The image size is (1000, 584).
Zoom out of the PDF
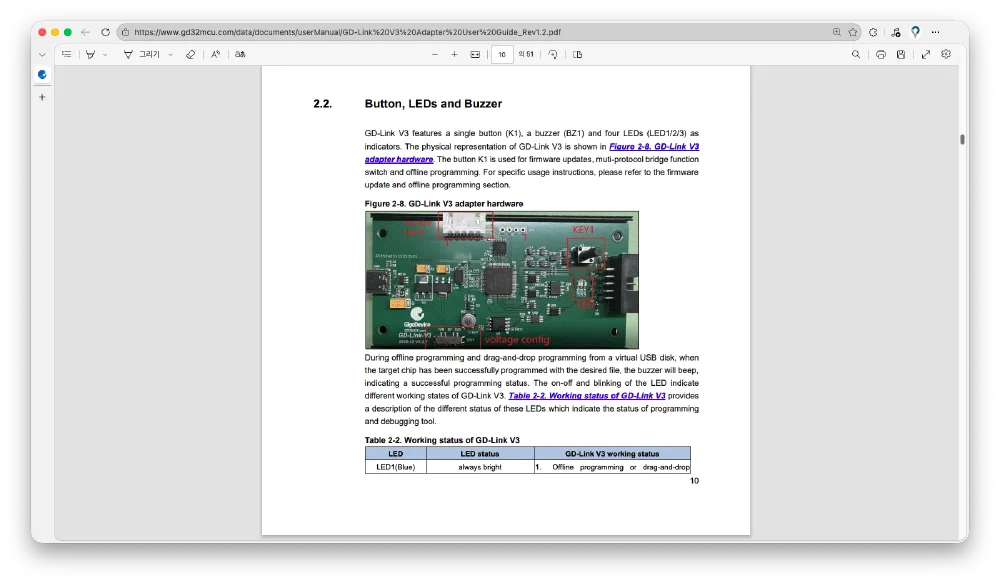434,54
